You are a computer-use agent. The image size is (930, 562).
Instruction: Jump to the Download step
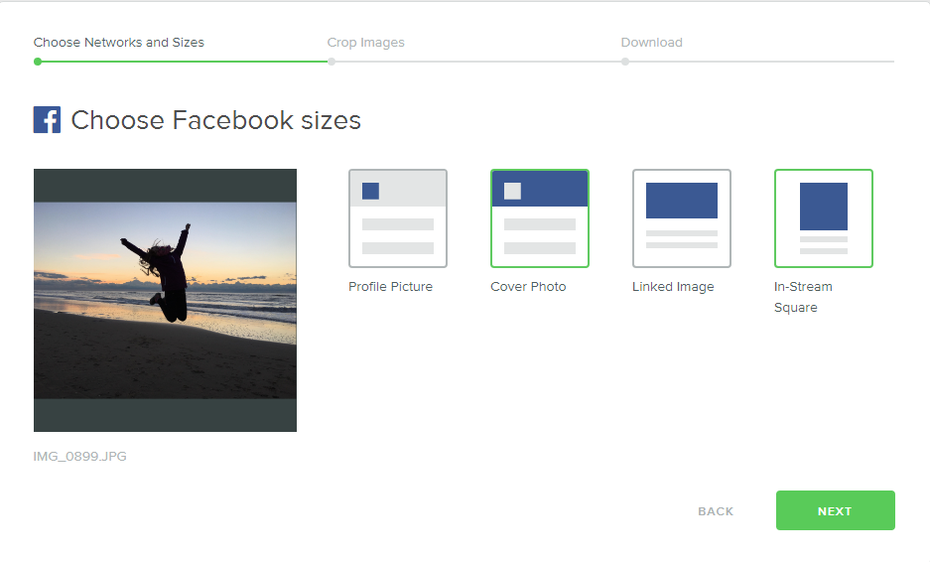click(651, 42)
